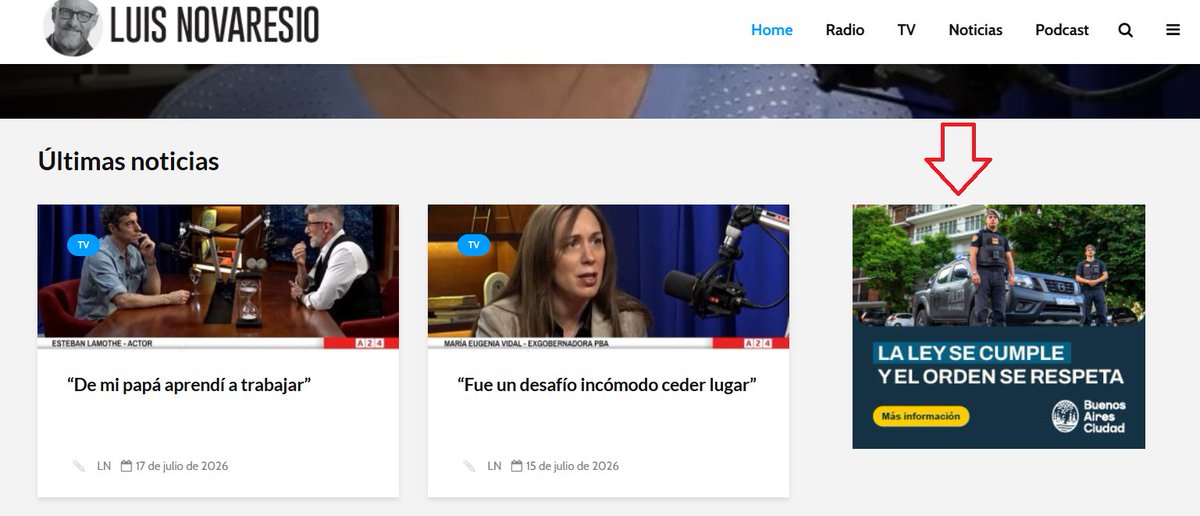Click LN author link in Vidal card
1200x516 pixels.
[x=494, y=466]
